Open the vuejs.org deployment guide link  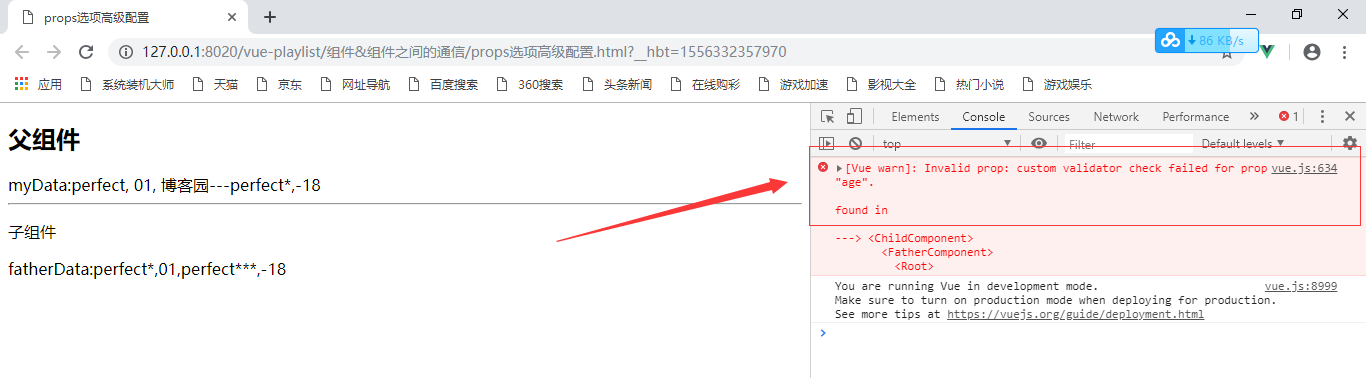coord(1075,314)
